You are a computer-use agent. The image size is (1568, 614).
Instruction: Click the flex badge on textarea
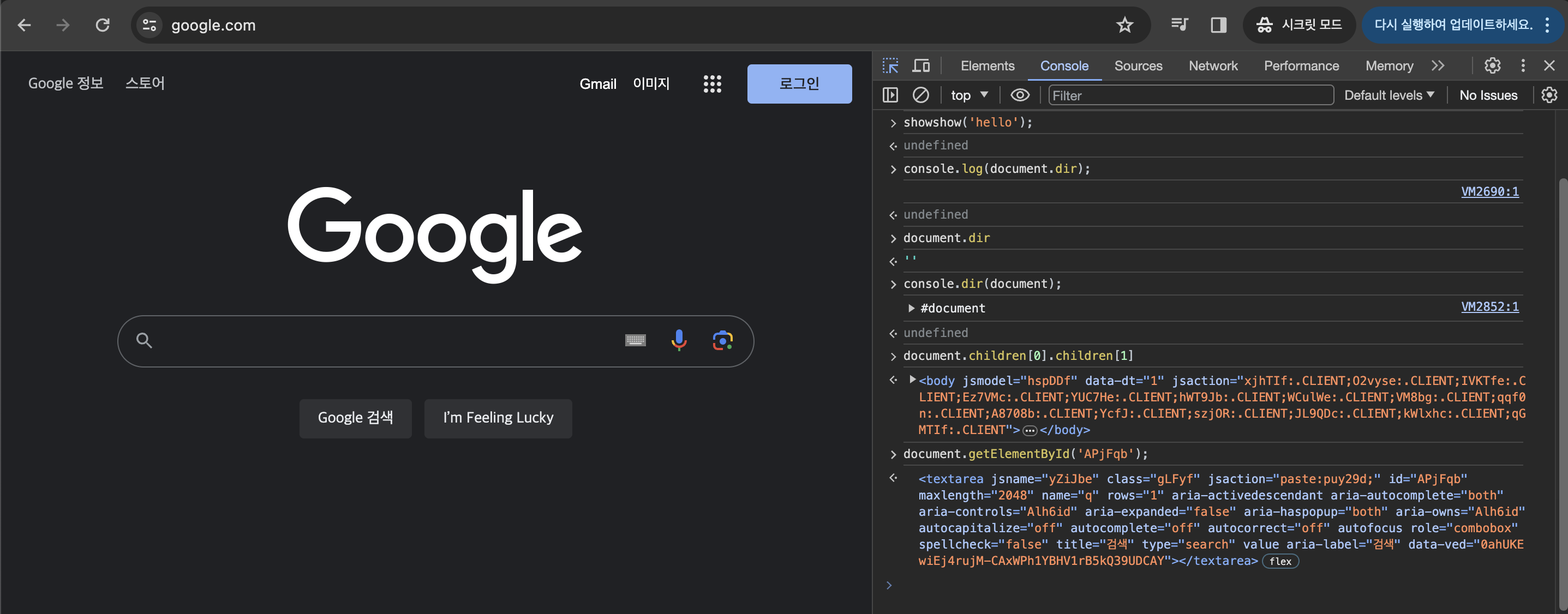pos(1280,562)
